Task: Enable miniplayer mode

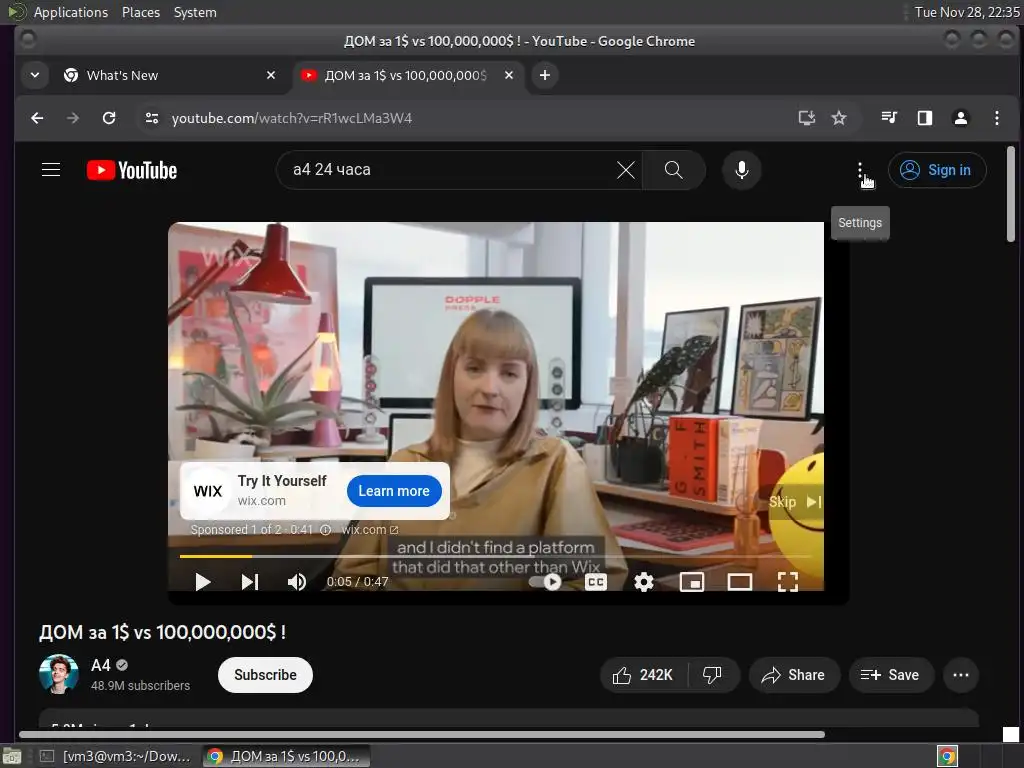Action: coord(692,581)
